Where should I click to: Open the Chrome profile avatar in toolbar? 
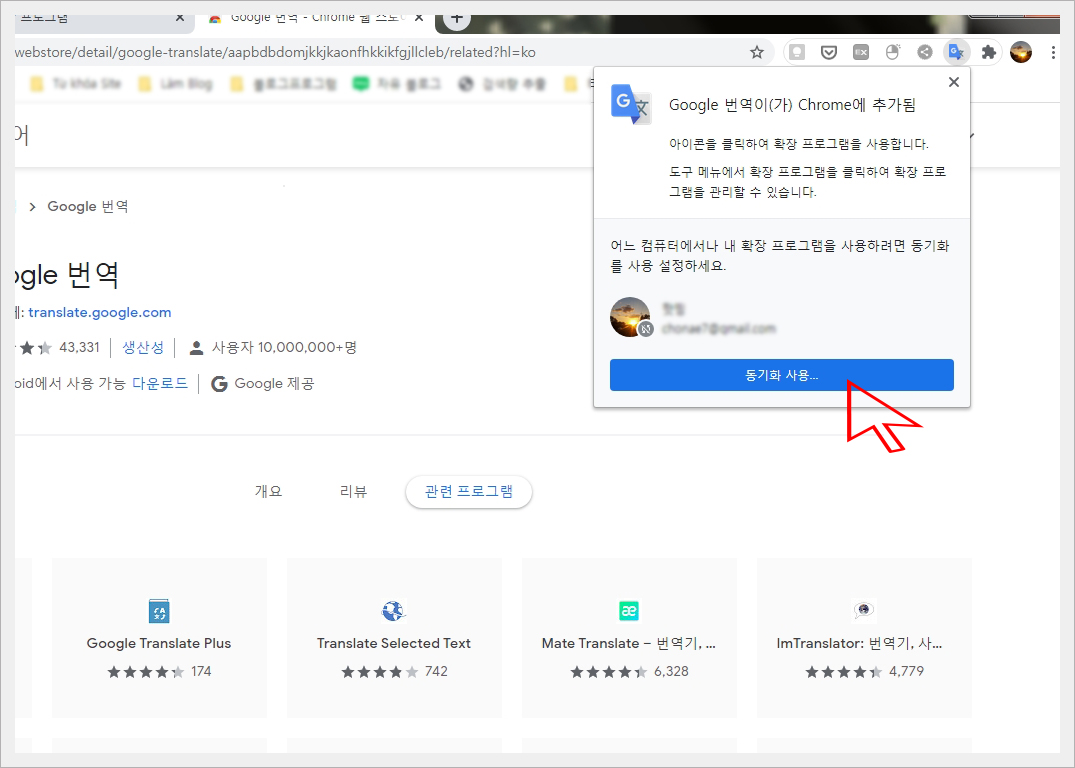pos(1021,52)
